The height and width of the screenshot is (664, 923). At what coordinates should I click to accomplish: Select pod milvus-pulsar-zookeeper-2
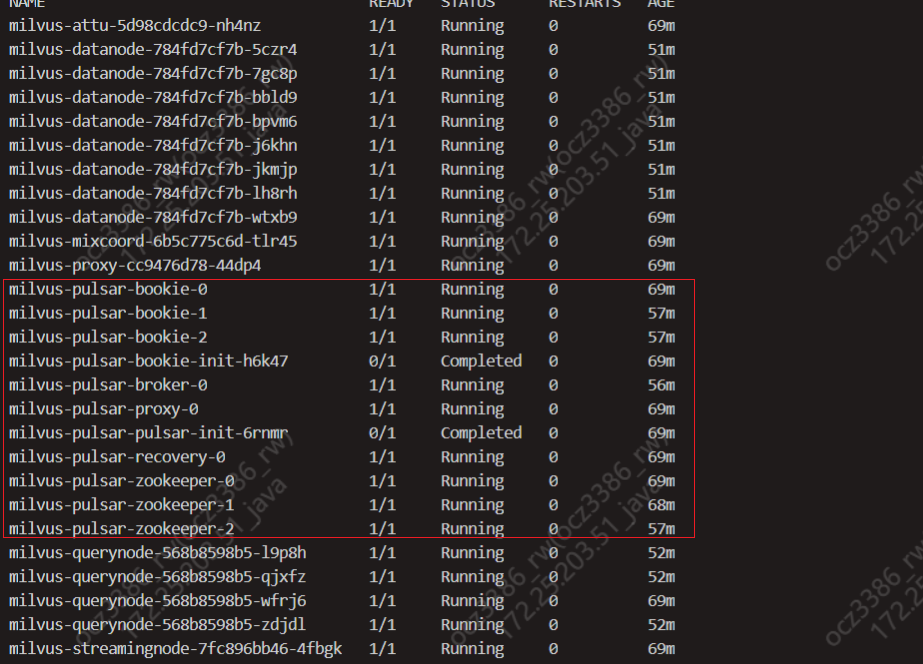coord(121,529)
